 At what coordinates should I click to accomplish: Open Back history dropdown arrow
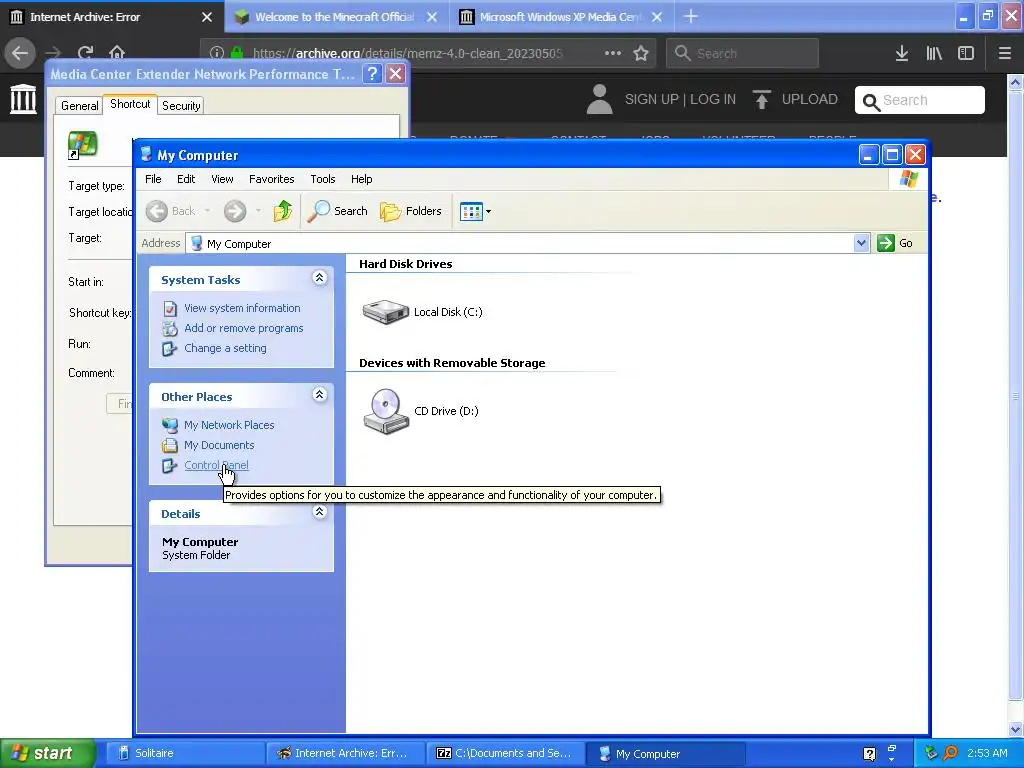tap(207, 211)
